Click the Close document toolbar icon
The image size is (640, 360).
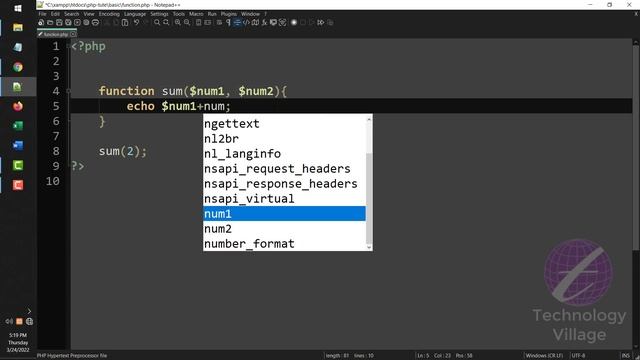(77, 22)
